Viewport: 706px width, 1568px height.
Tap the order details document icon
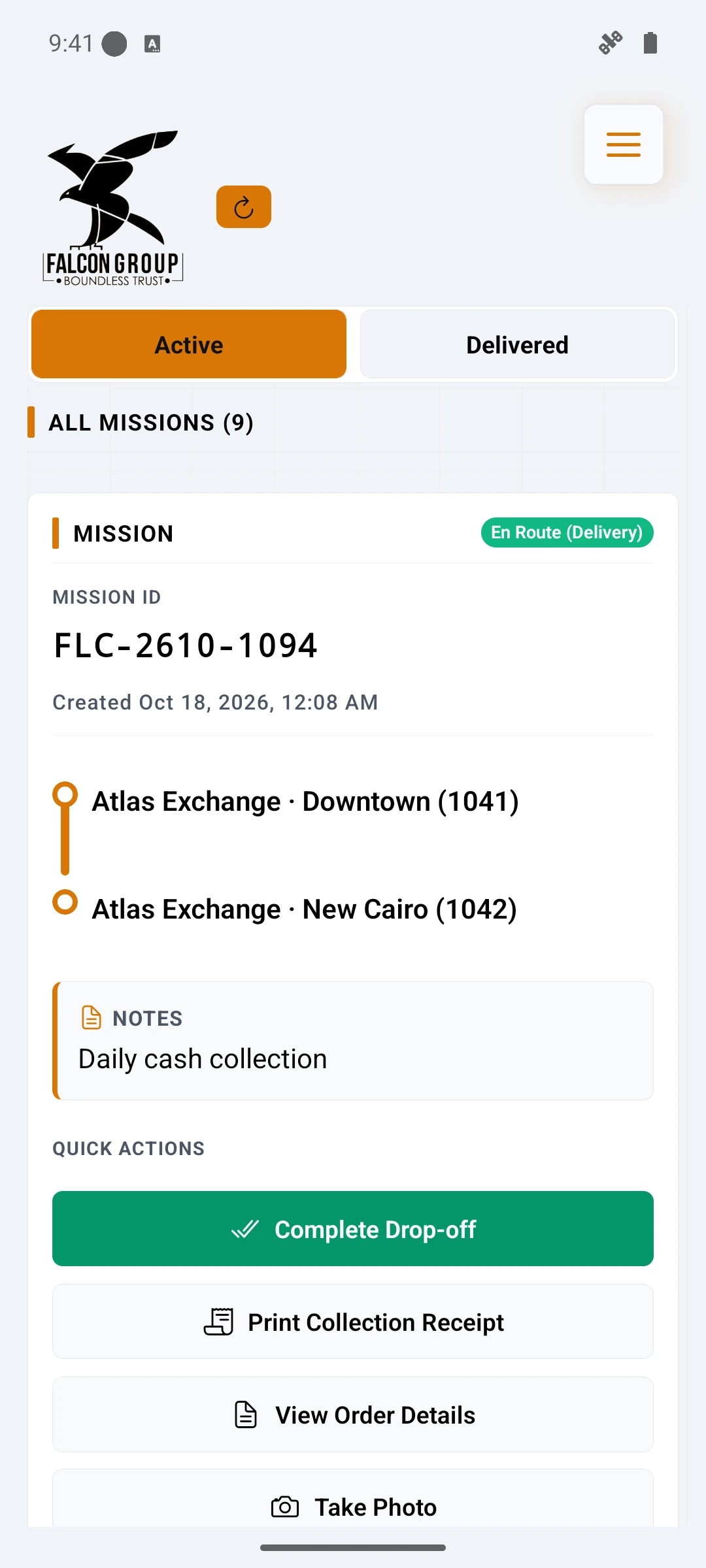[246, 1414]
